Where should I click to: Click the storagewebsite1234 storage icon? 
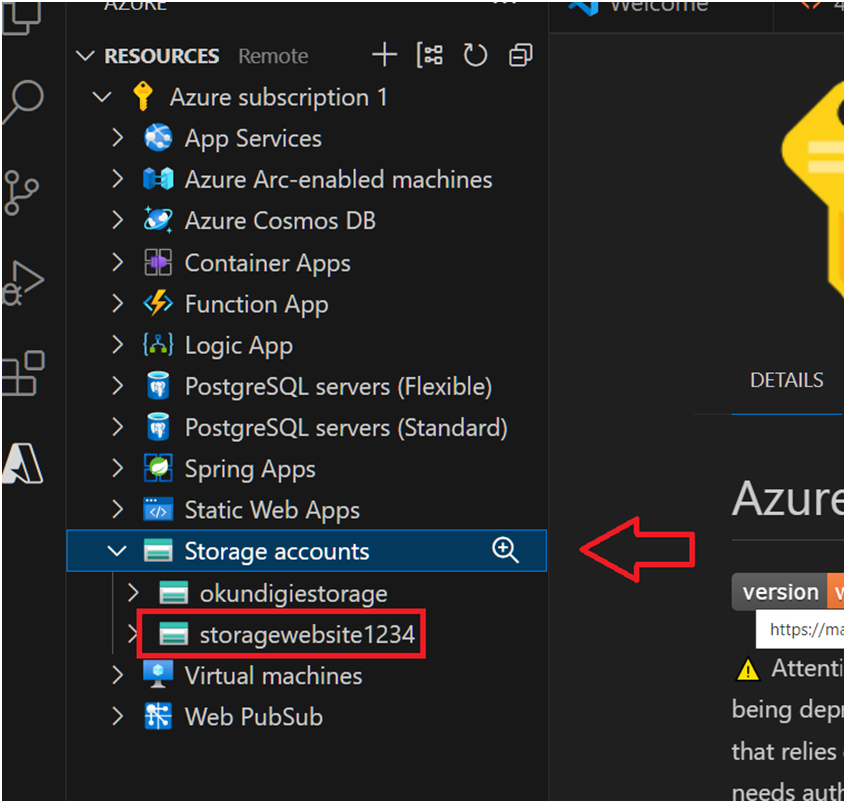[174, 634]
